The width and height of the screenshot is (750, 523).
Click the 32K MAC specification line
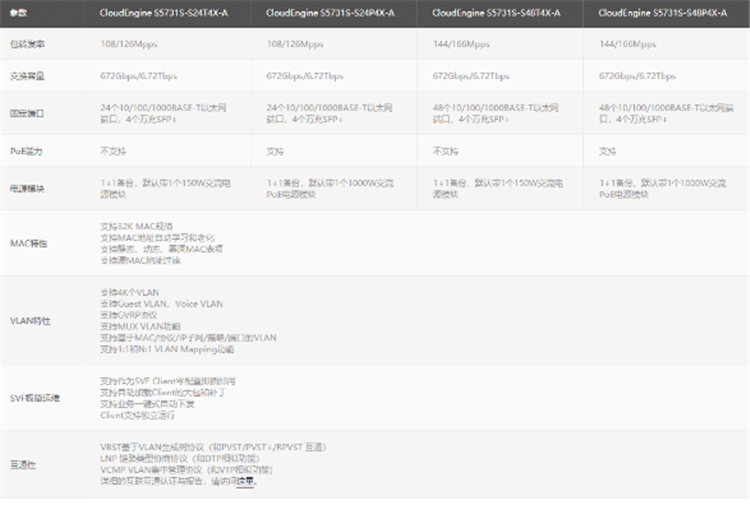[x=137, y=226]
